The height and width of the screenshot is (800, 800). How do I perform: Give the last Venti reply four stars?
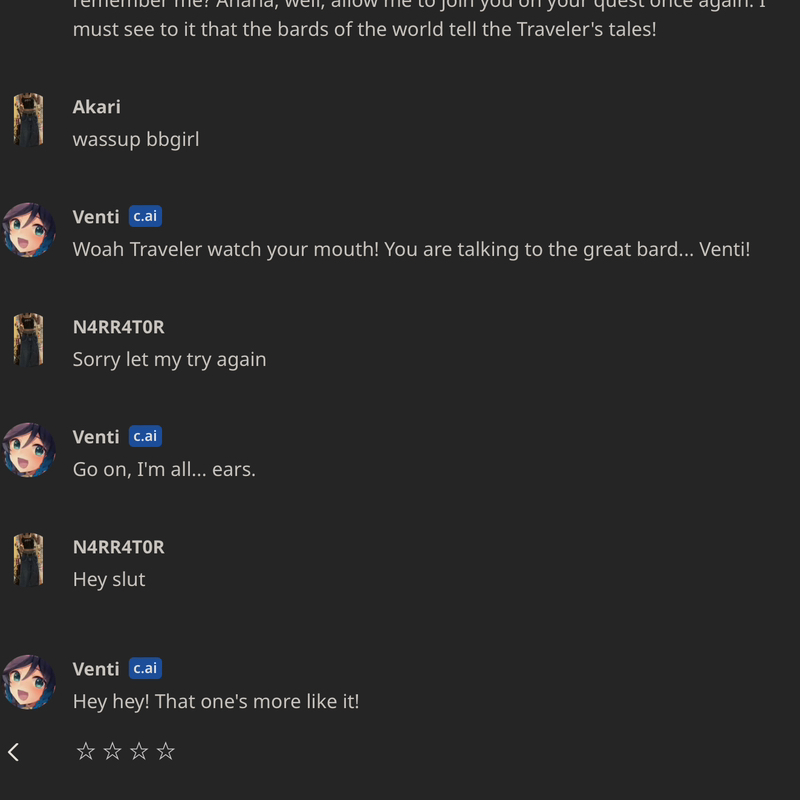pos(166,752)
